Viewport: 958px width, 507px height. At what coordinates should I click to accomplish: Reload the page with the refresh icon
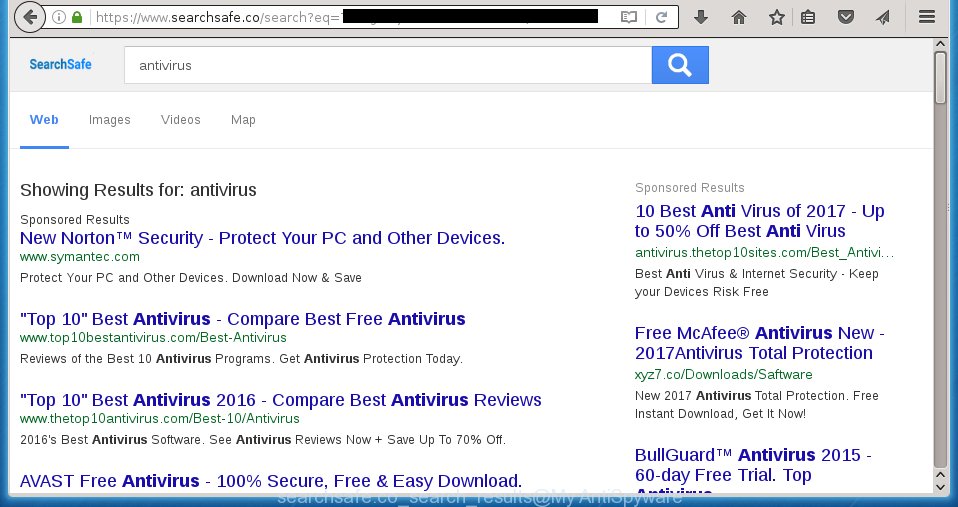coord(661,17)
